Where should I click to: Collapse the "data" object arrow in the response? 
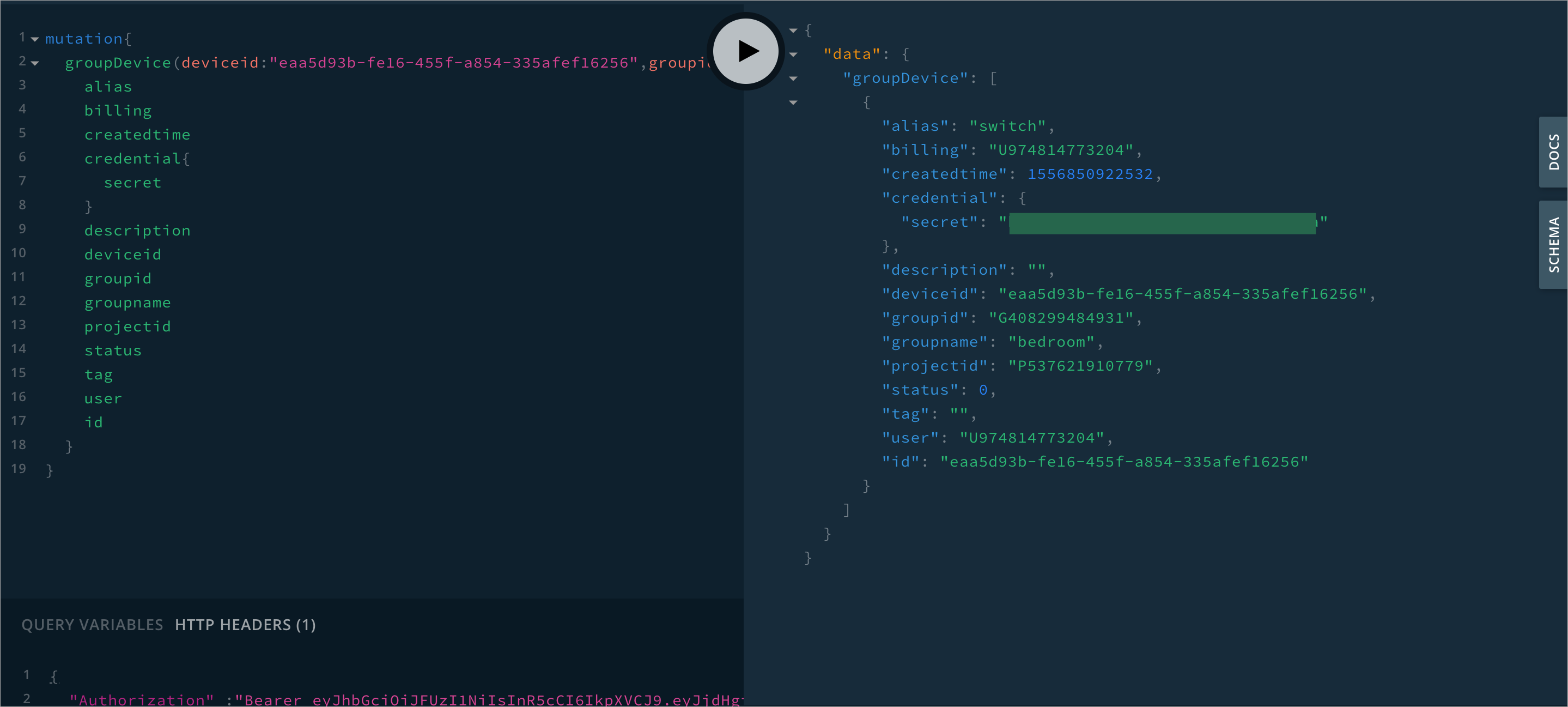pos(793,55)
